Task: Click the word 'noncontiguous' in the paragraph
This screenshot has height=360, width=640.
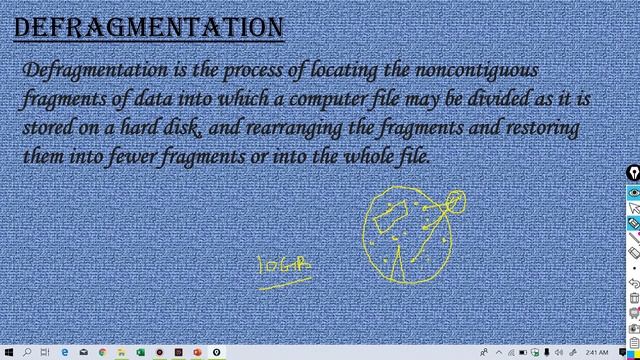Action: pos(477,70)
